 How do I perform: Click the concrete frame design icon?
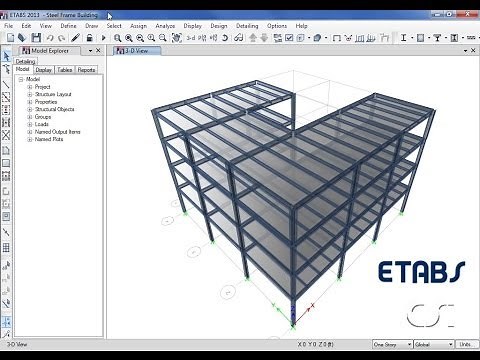421,38
